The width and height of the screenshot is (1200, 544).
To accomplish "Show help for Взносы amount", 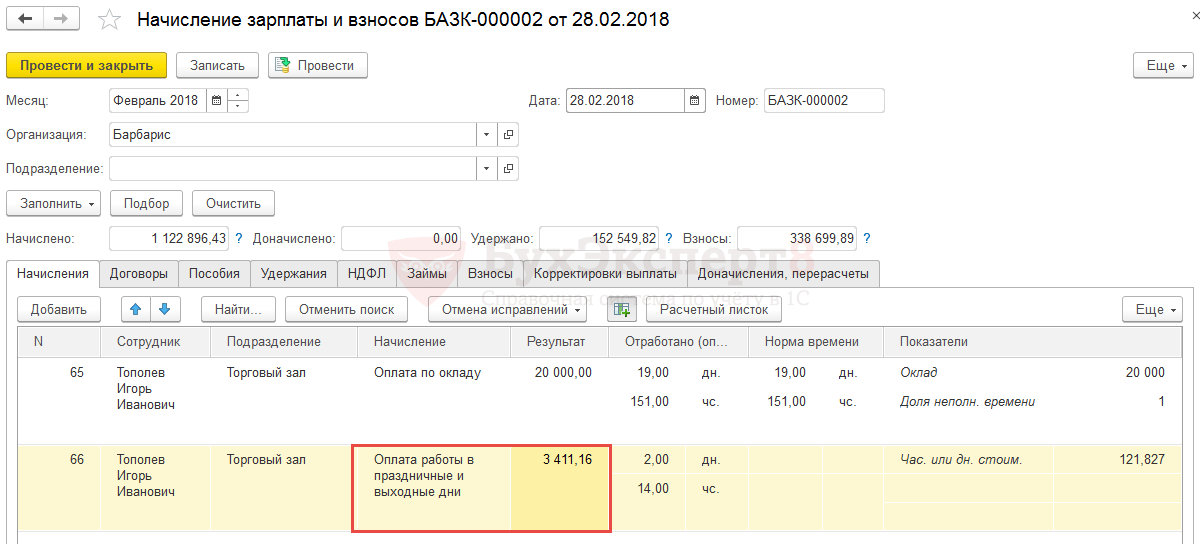I will pos(866,238).
